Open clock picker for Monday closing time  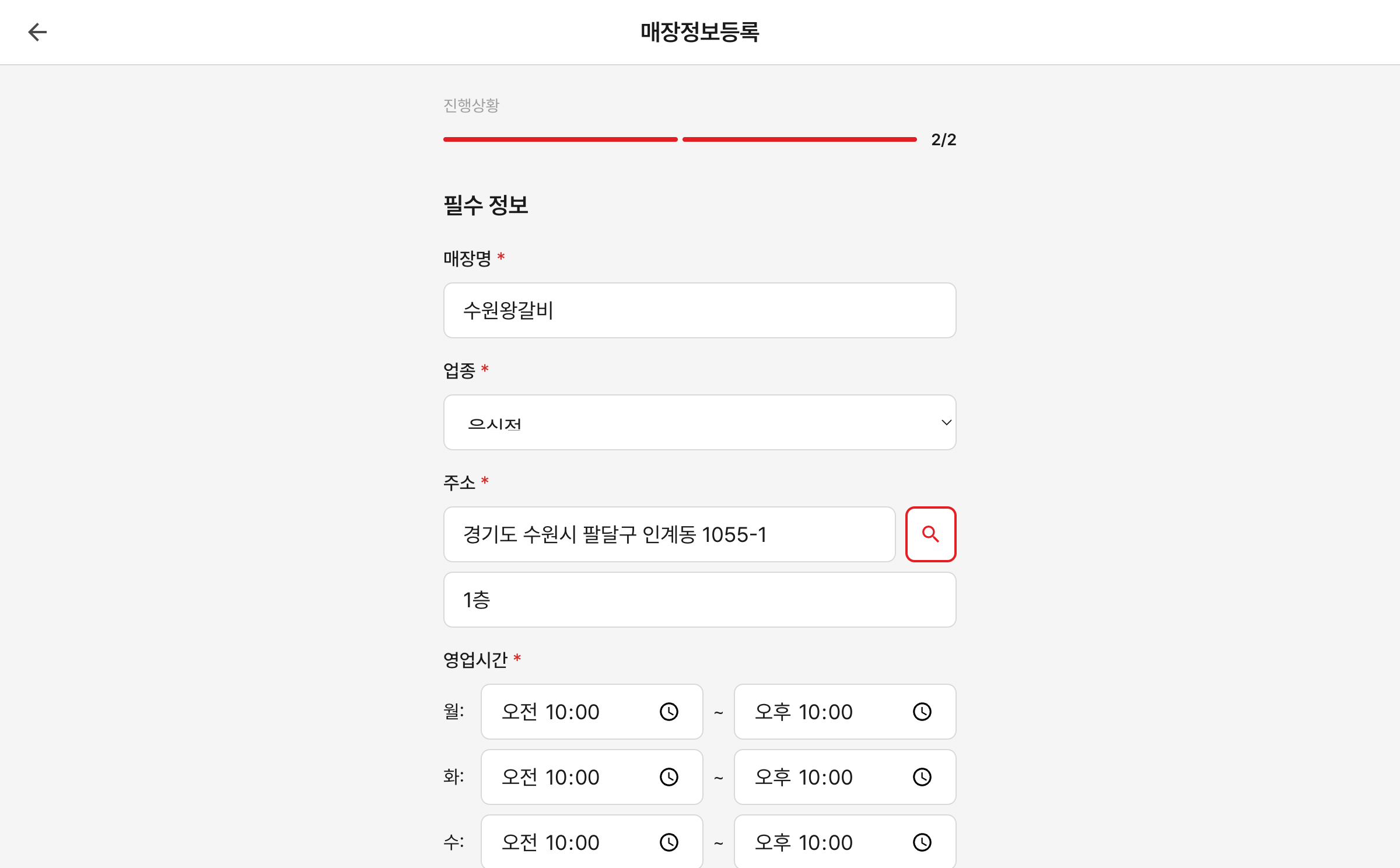tap(922, 712)
